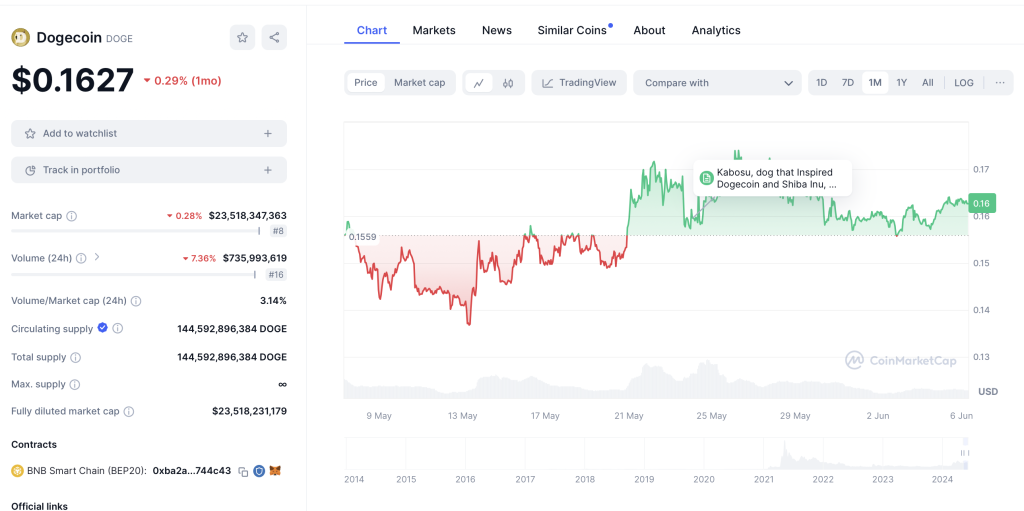
Task: Add contract to MetaMask via fox icon
Action: 276,470
